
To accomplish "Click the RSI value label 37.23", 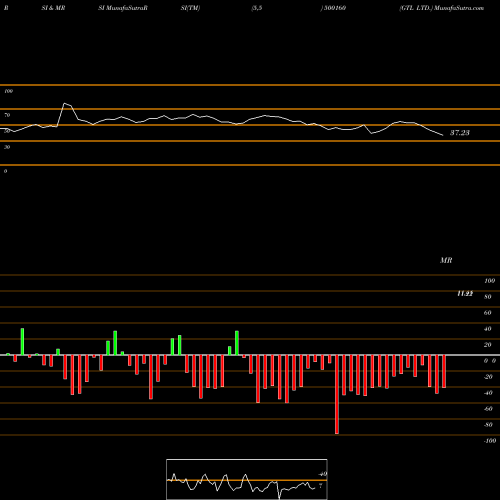I will pyautogui.click(x=460, y=133).
